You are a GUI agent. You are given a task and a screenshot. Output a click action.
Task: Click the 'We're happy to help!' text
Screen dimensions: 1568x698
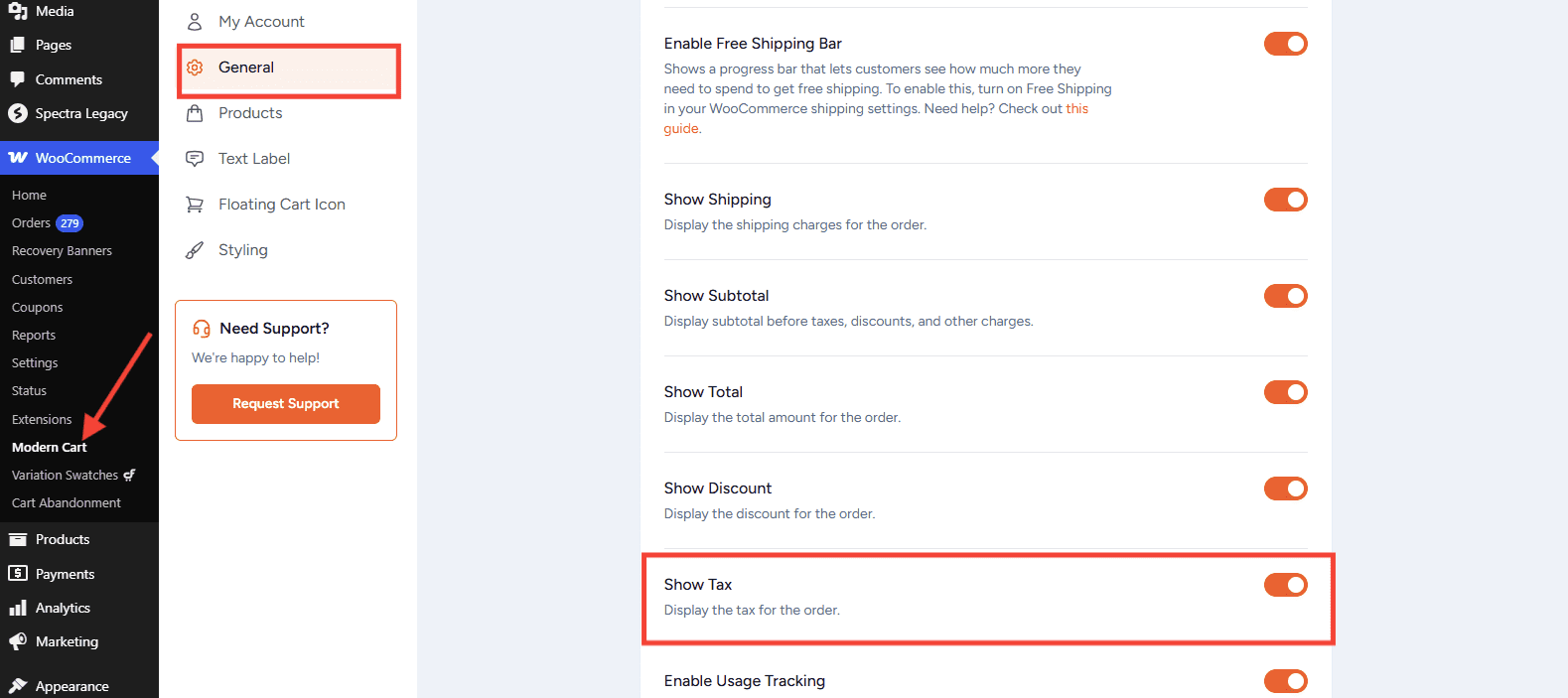255,358
